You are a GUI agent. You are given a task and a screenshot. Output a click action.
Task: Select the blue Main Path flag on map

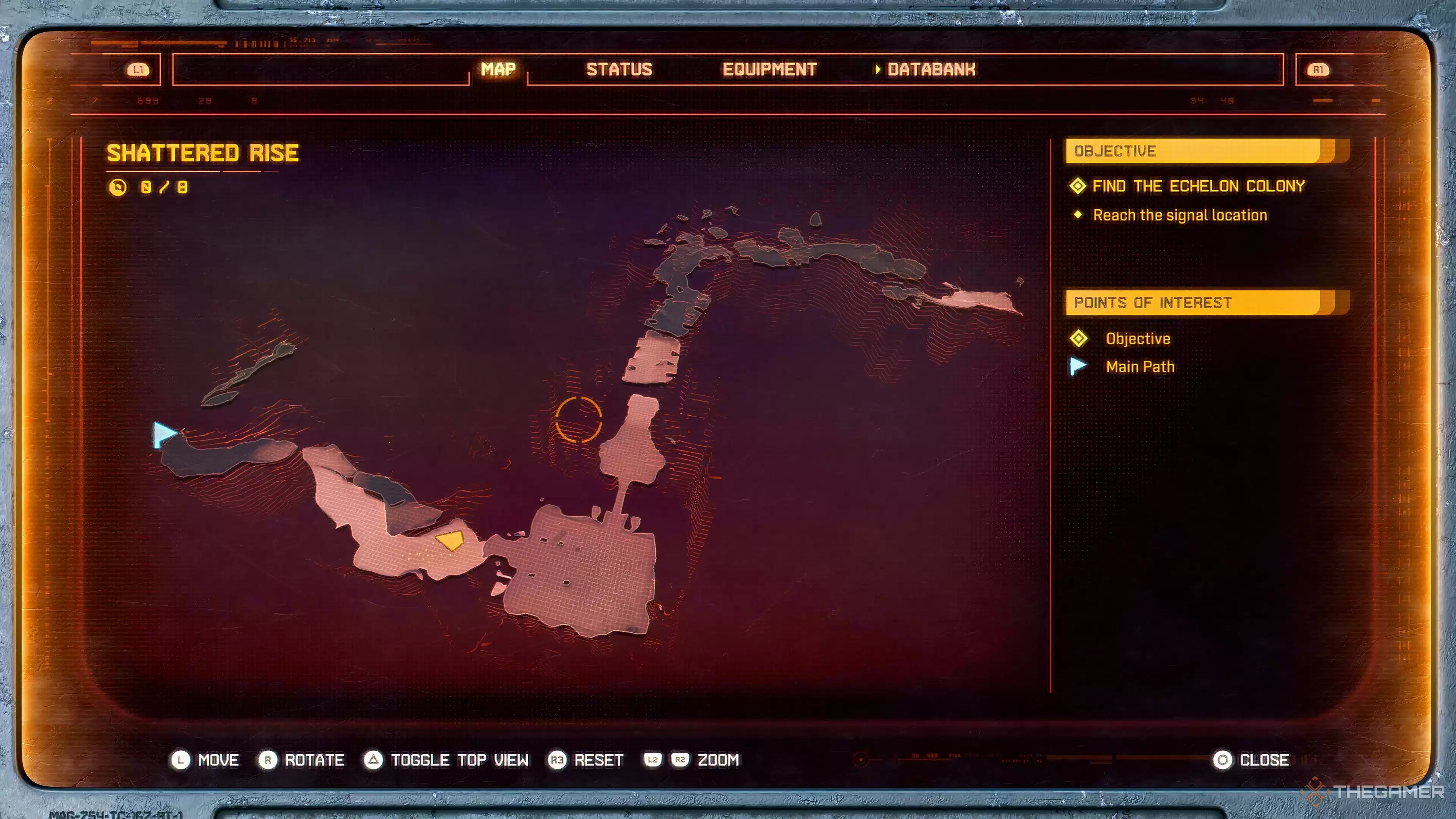[164, 434]
